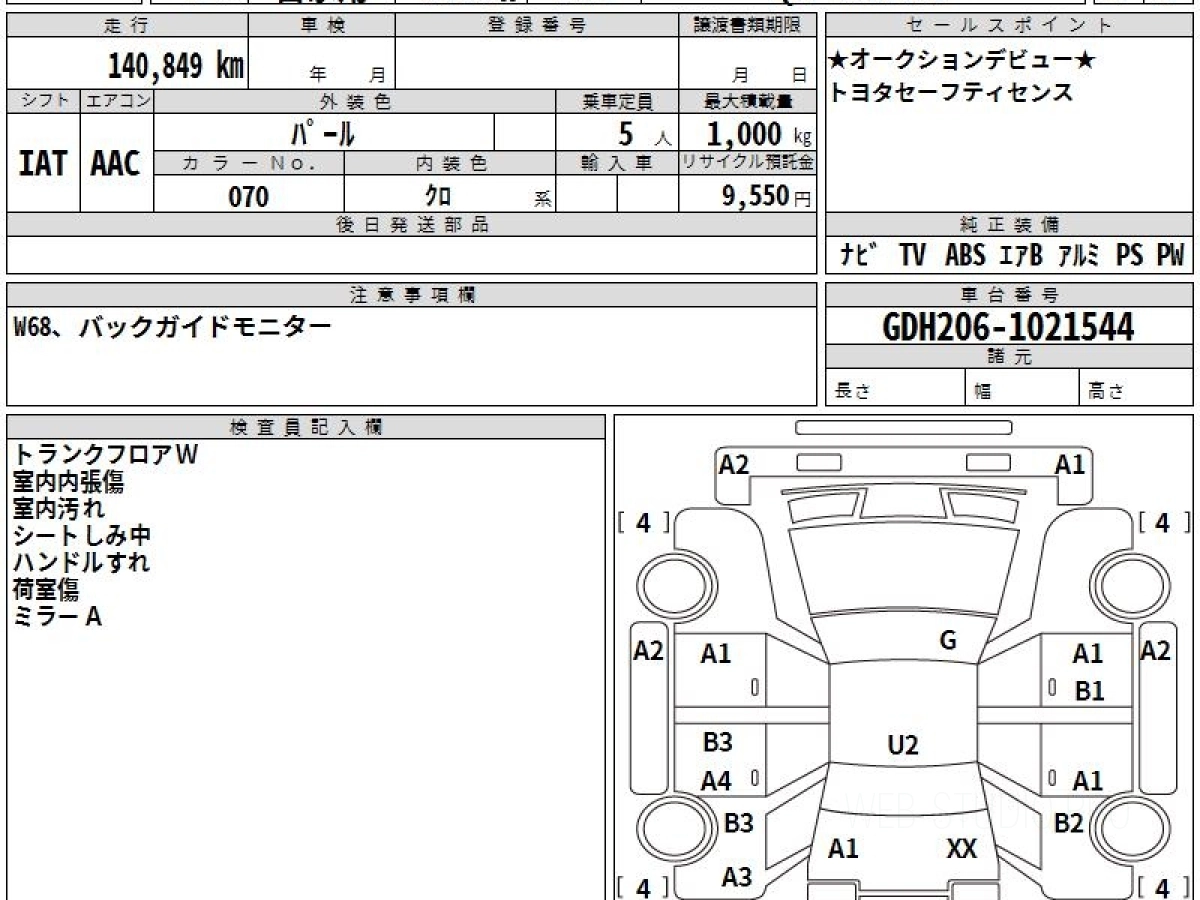Click the 純正装備 section header
This screenshot has width=1200, height=900.
[x=1010, y=225]
